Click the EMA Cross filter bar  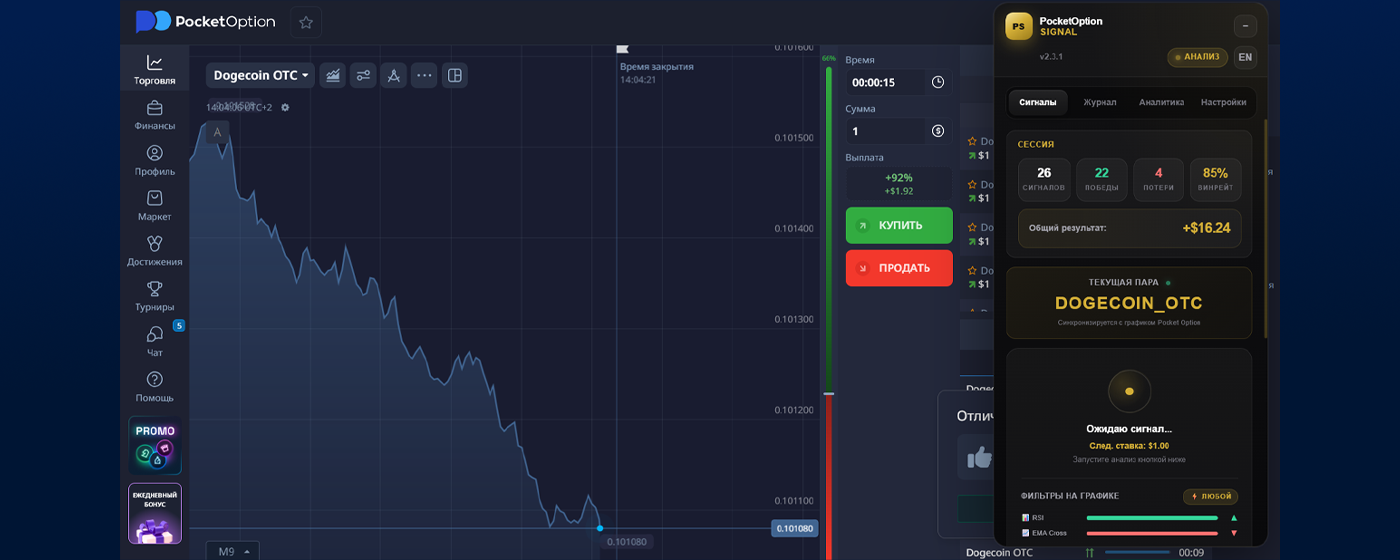click(1152, 533)
